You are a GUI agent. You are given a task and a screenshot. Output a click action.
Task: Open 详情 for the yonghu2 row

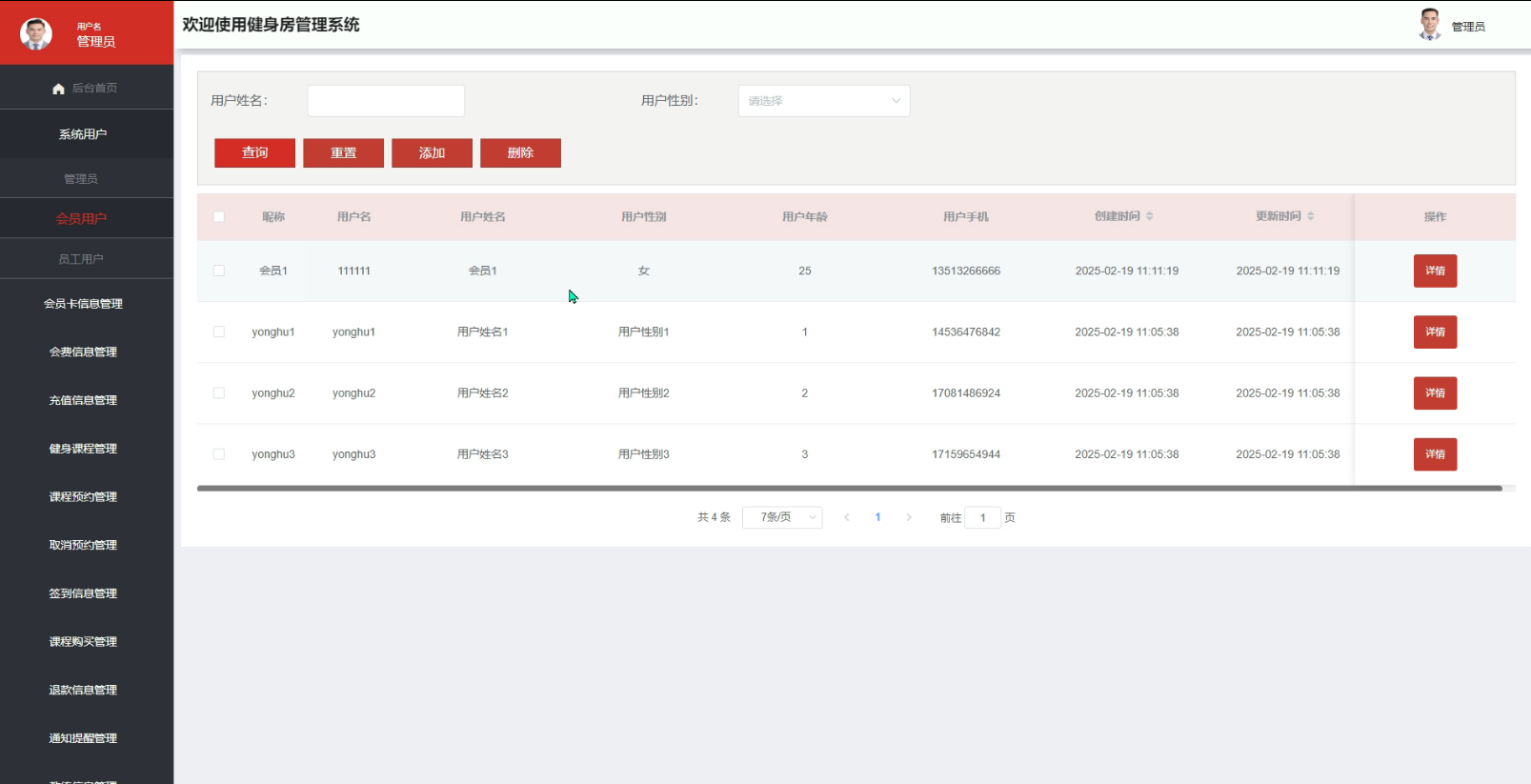(x=1435, y=392)
